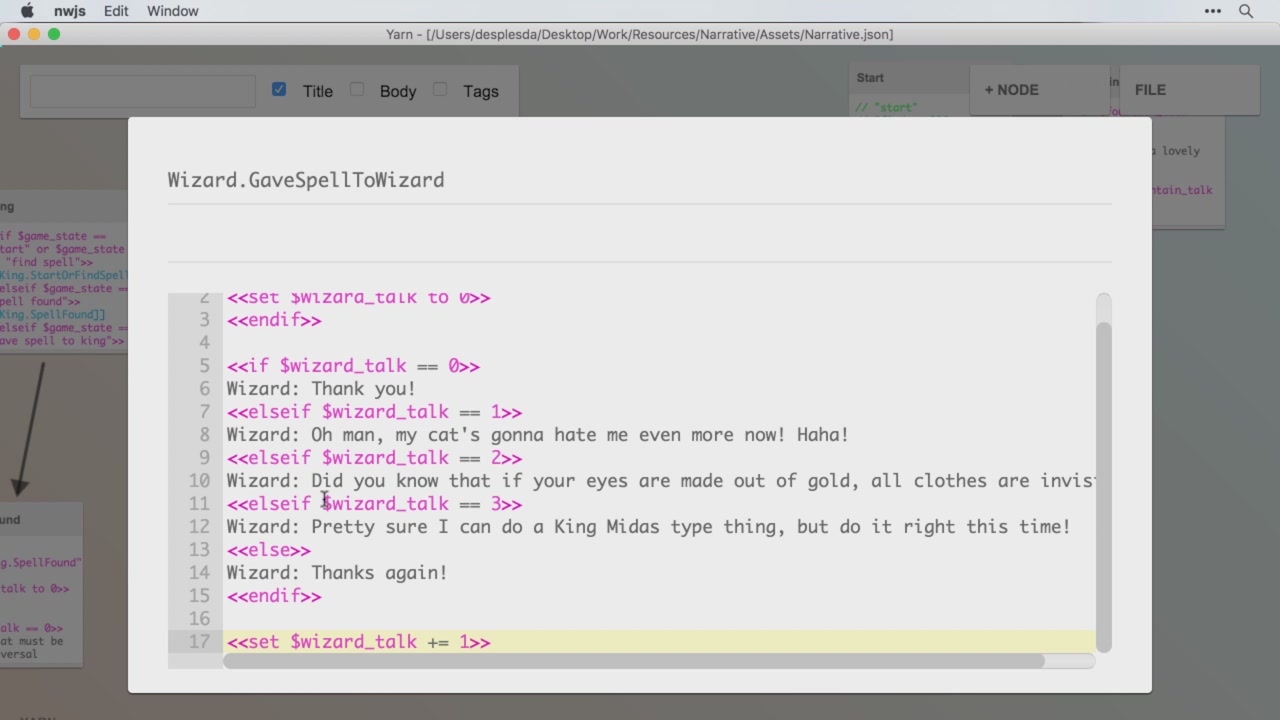Click the King Midas line
Image resolution: width=1280 pixels, height=720 pixels.
(x=648, y=527)
